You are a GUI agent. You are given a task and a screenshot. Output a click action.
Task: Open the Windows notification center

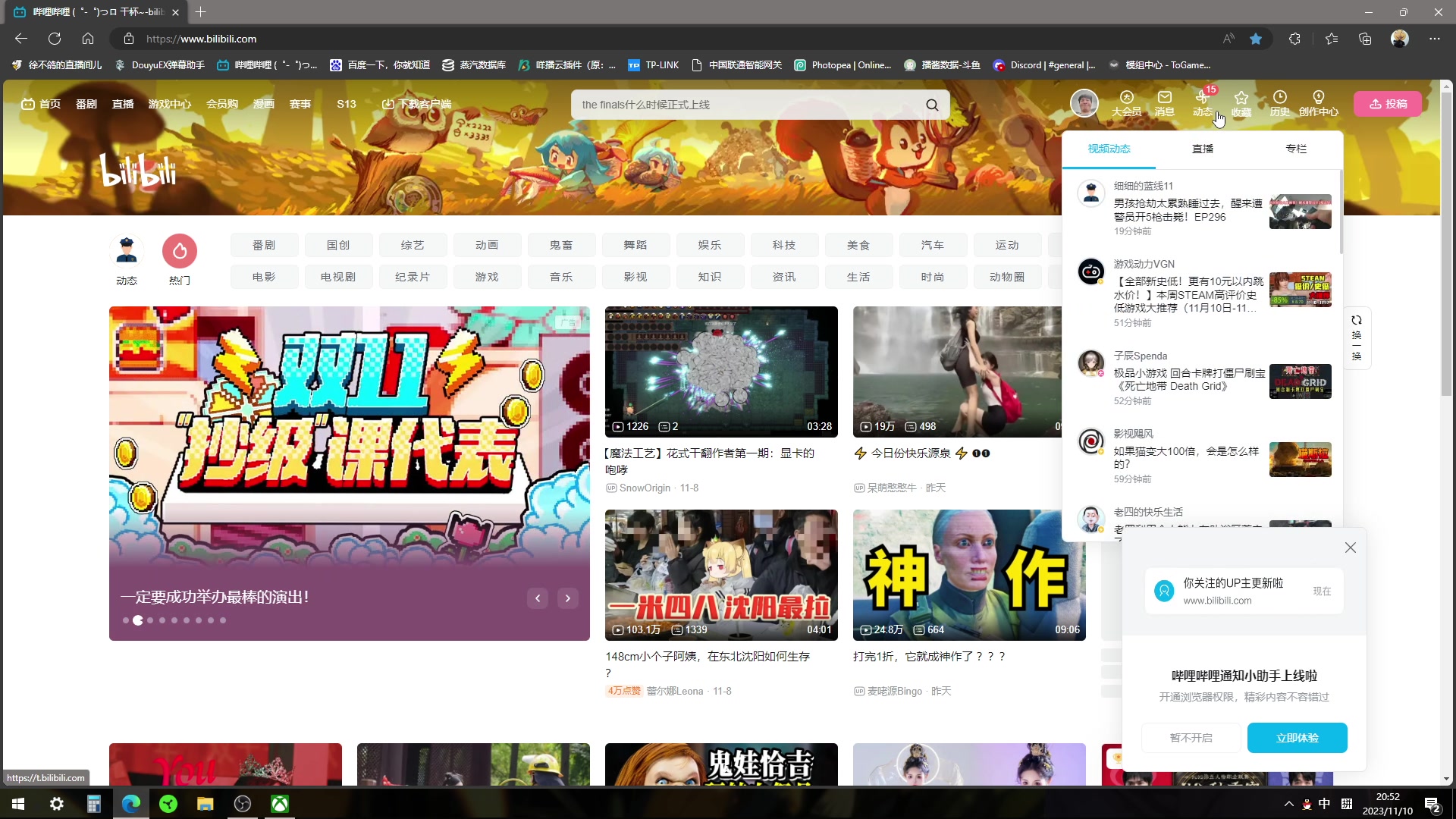[x=1432, y=804]
